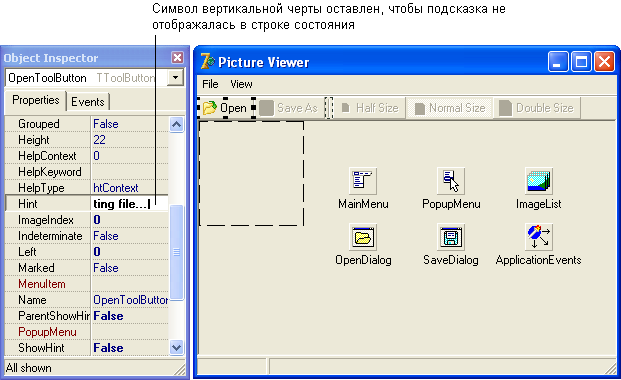The height and width of the screenshot is (380, 621).
Task: Select the ImageList component icon
Action: pyautogui.click(x=539, y=180)
